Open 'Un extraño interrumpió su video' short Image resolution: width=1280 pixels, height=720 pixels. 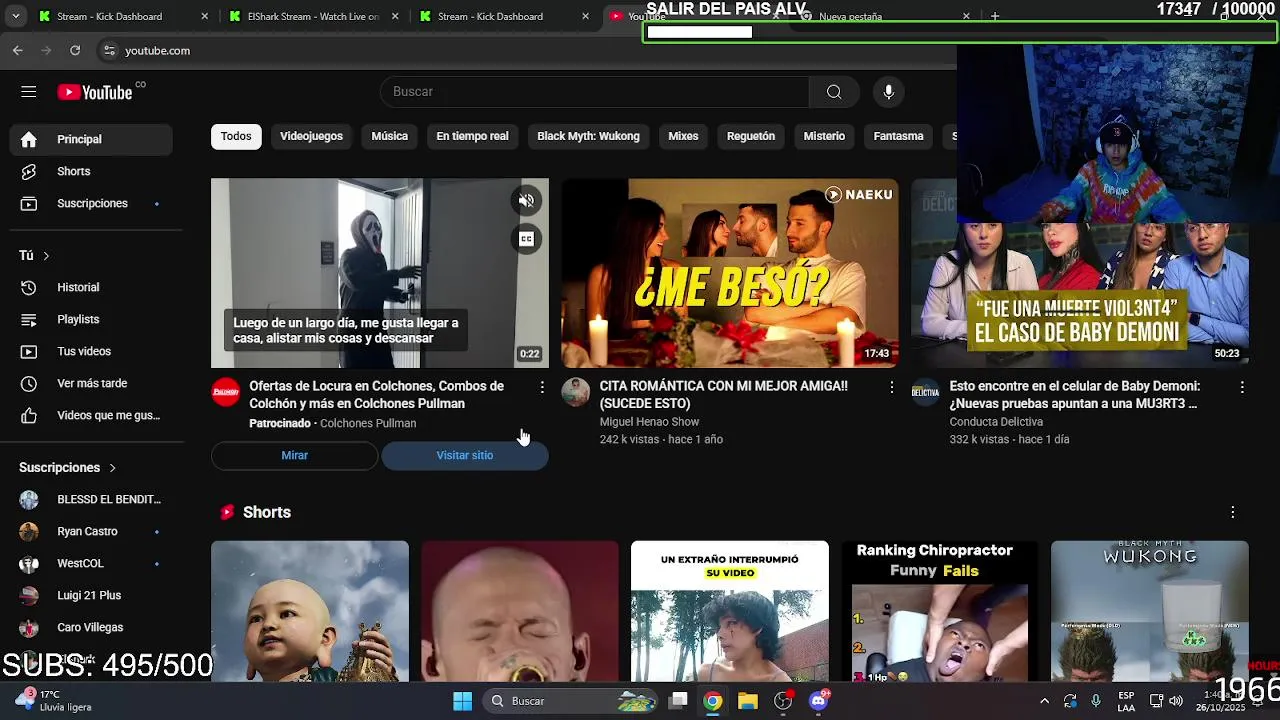point(730,611)
